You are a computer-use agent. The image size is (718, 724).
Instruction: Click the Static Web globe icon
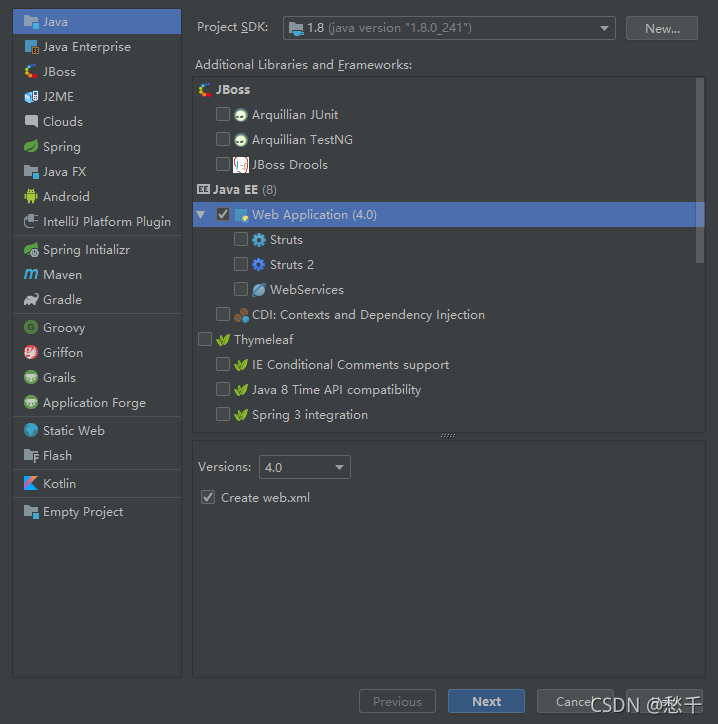coord(31,430)
